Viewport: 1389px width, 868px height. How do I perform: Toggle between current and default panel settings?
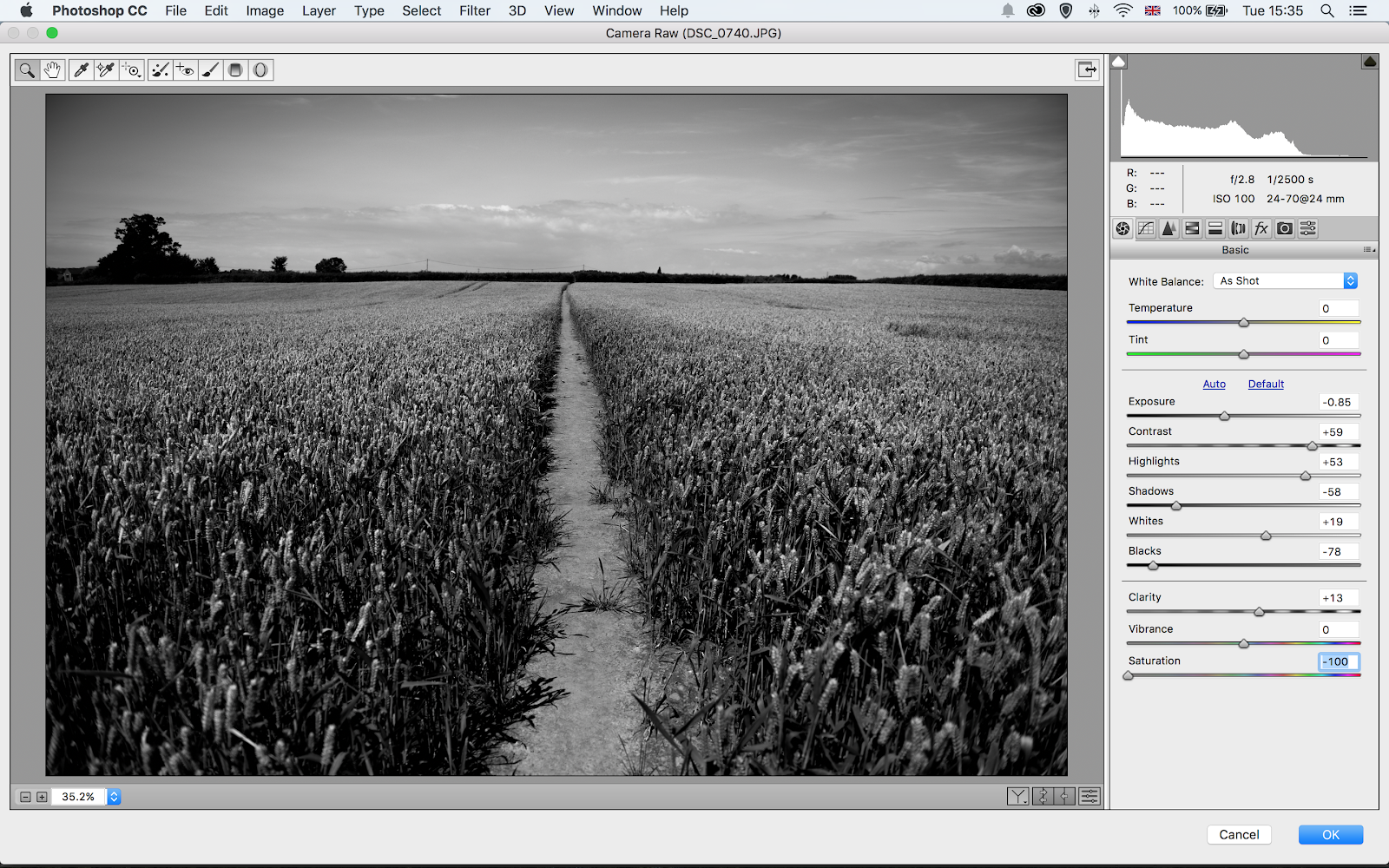tap(1089, 796)
